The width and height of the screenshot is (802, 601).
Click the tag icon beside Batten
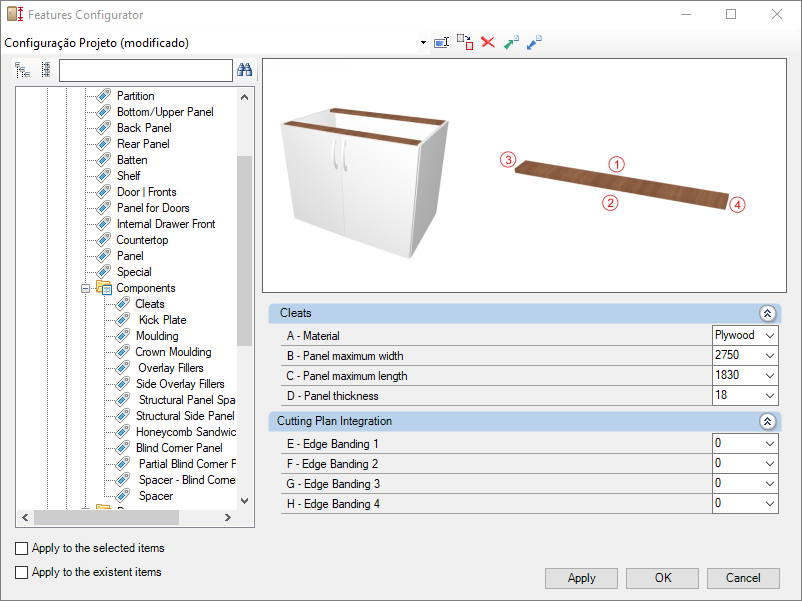click(x=104, y=160)
